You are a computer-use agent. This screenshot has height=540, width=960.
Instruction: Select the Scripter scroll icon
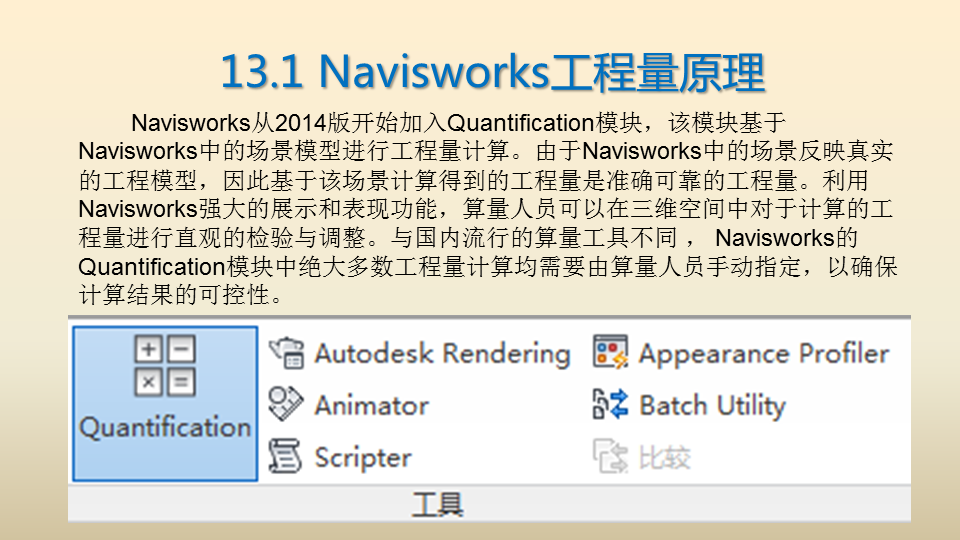pos(286,458)
